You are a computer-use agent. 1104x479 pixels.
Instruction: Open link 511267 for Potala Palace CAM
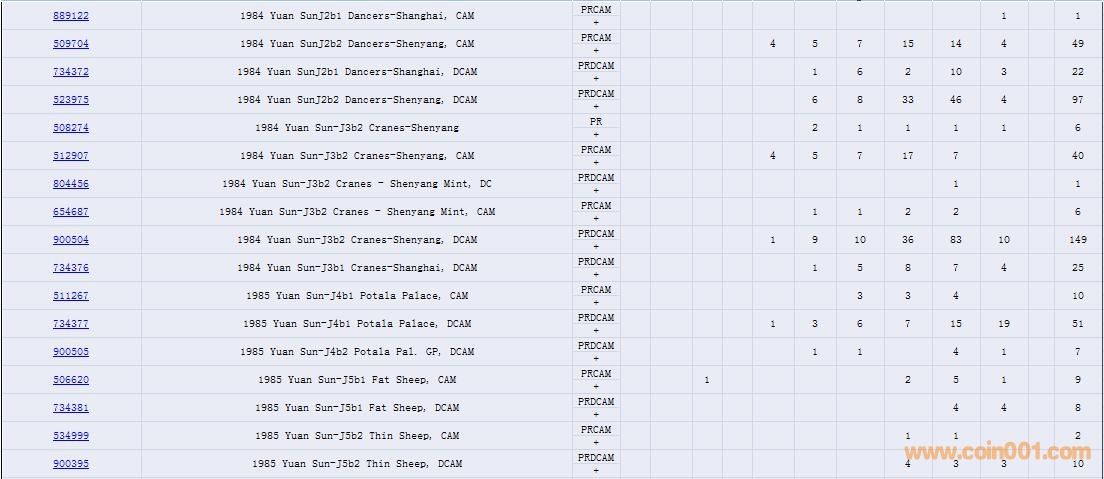click(x=71, y=296)
